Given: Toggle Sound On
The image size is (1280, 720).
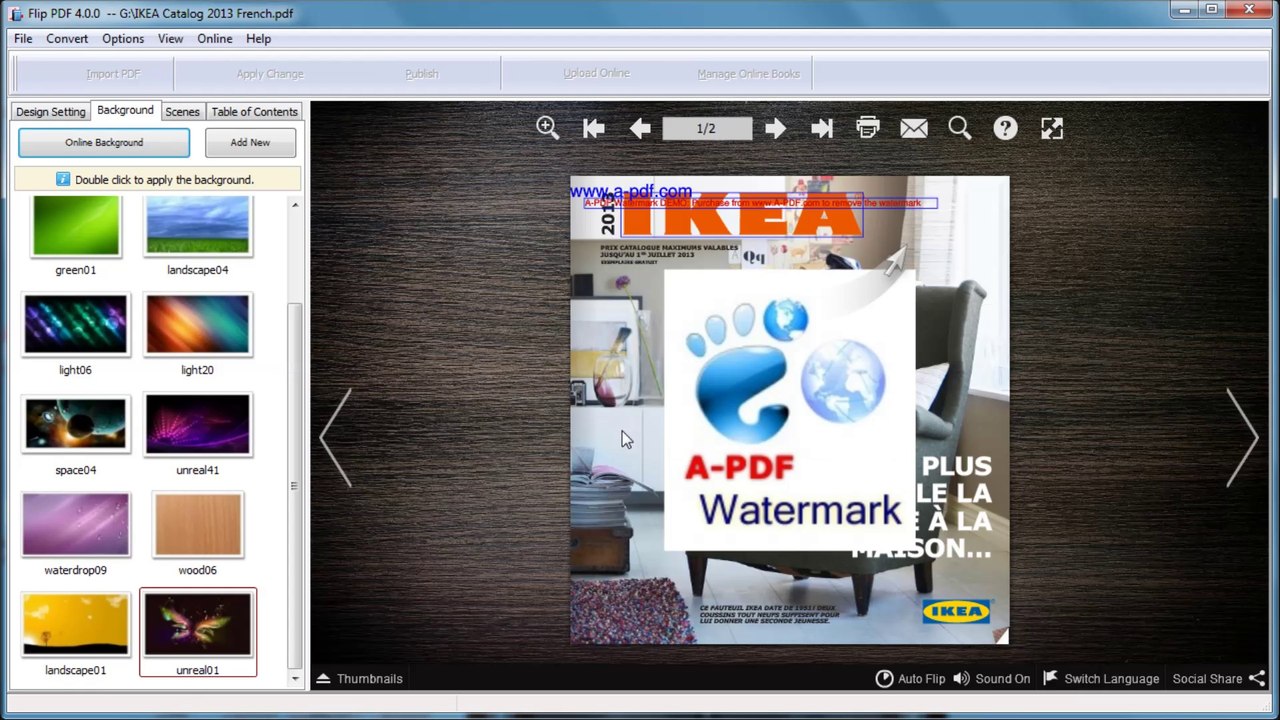Looking at the screenshot, I should coord(991,678).
